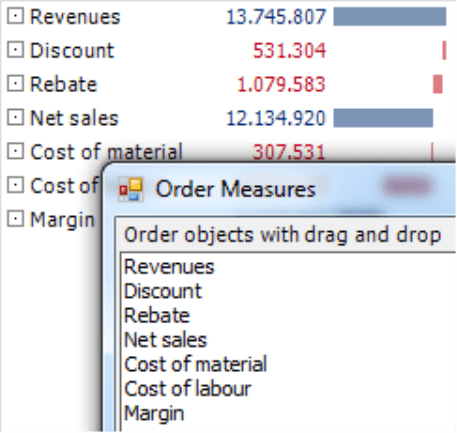Click the Net sales label in table
The image size is (457, 433).
click(74, 118)
